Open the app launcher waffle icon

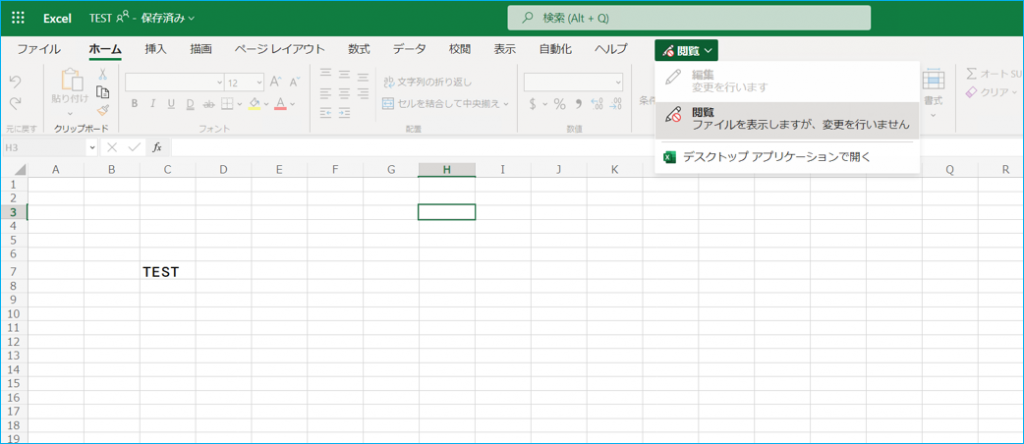19,18
